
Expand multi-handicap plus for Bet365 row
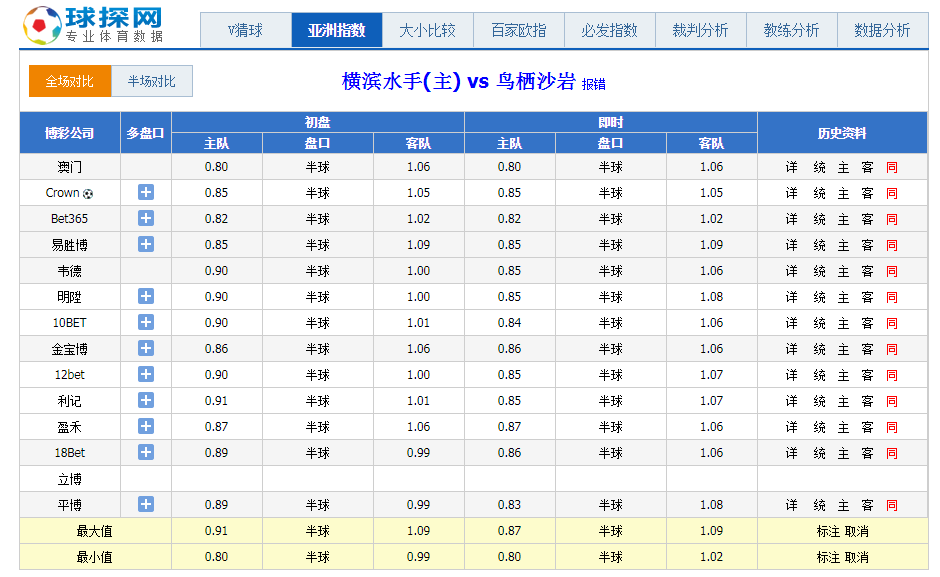point(146,218)
